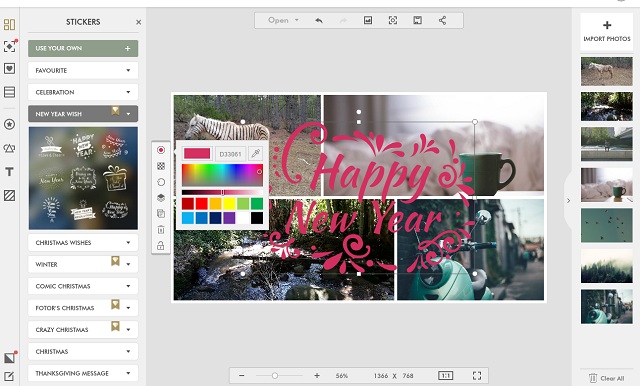Open the striped background pattern sidebar icon
Viewport: 640px width, 386px height.
tap(9, 195)
